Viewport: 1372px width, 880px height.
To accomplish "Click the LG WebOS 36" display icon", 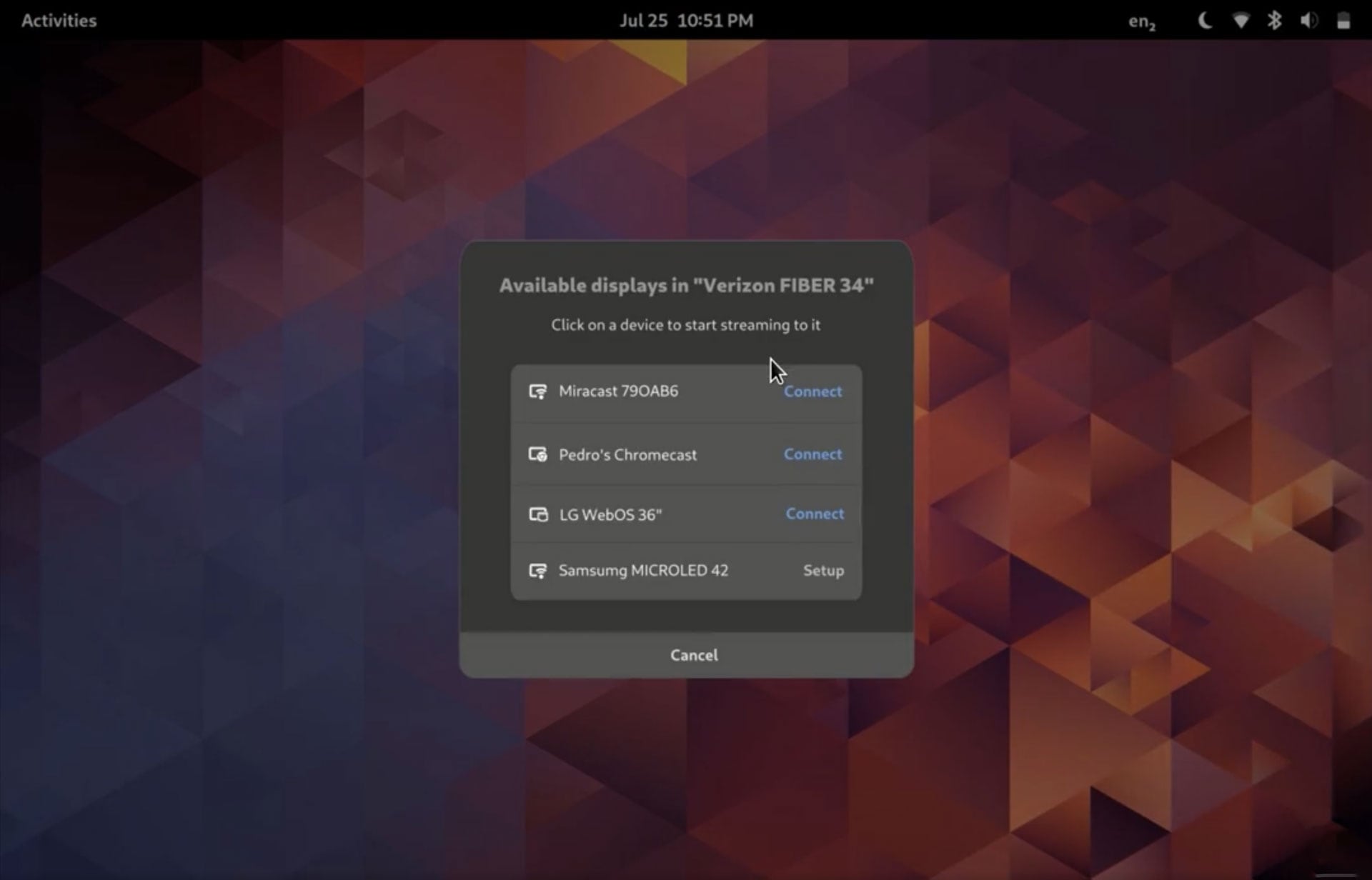I will point(537,514).
